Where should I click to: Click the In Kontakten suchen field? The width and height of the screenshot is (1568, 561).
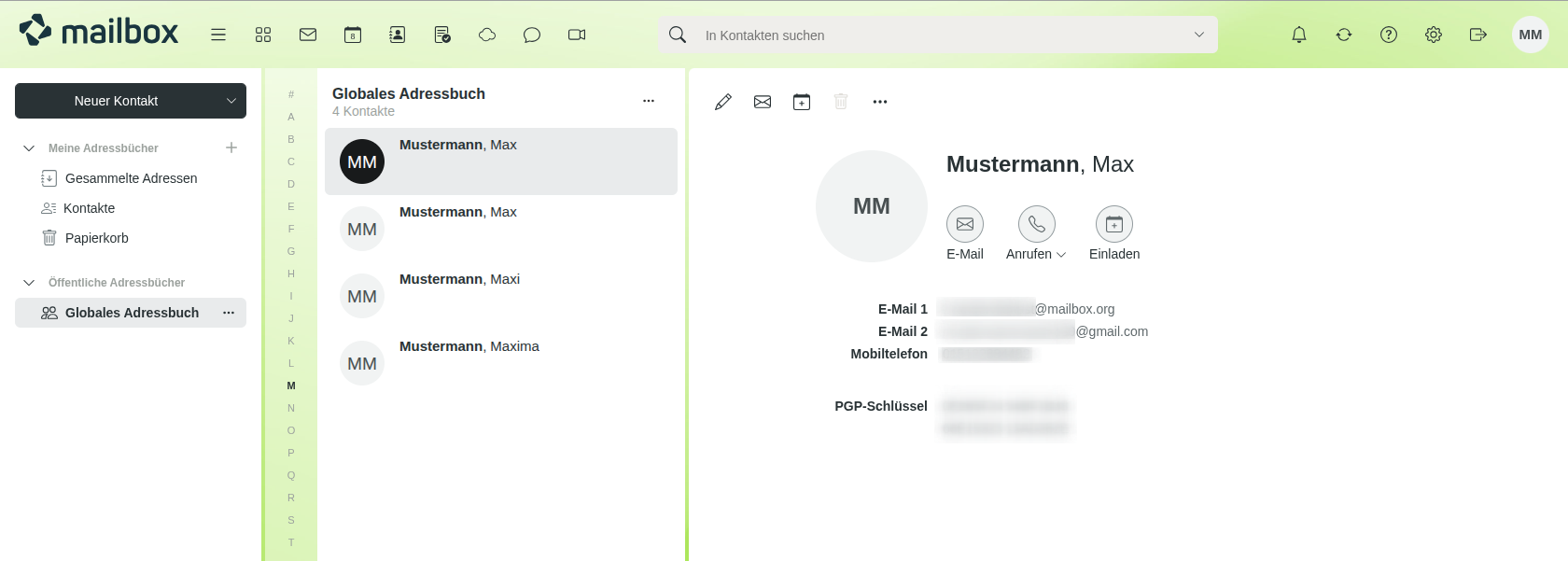tap(933, 35)
